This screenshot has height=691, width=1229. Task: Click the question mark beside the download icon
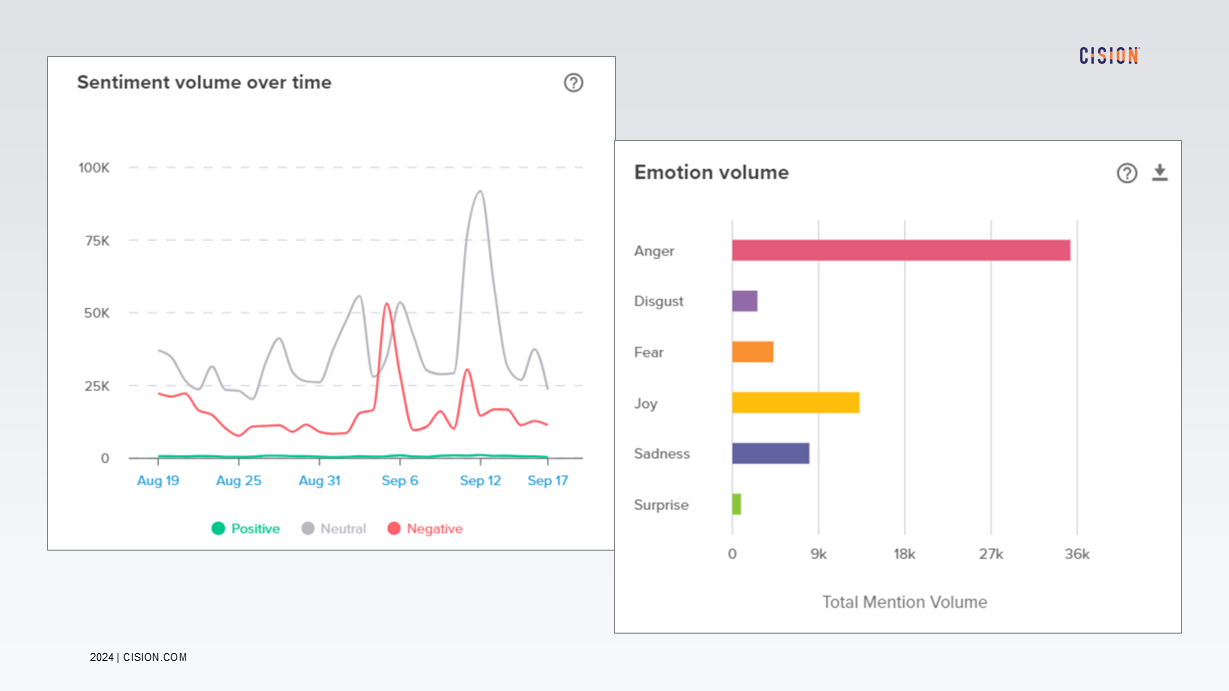tap(1127, 172)
